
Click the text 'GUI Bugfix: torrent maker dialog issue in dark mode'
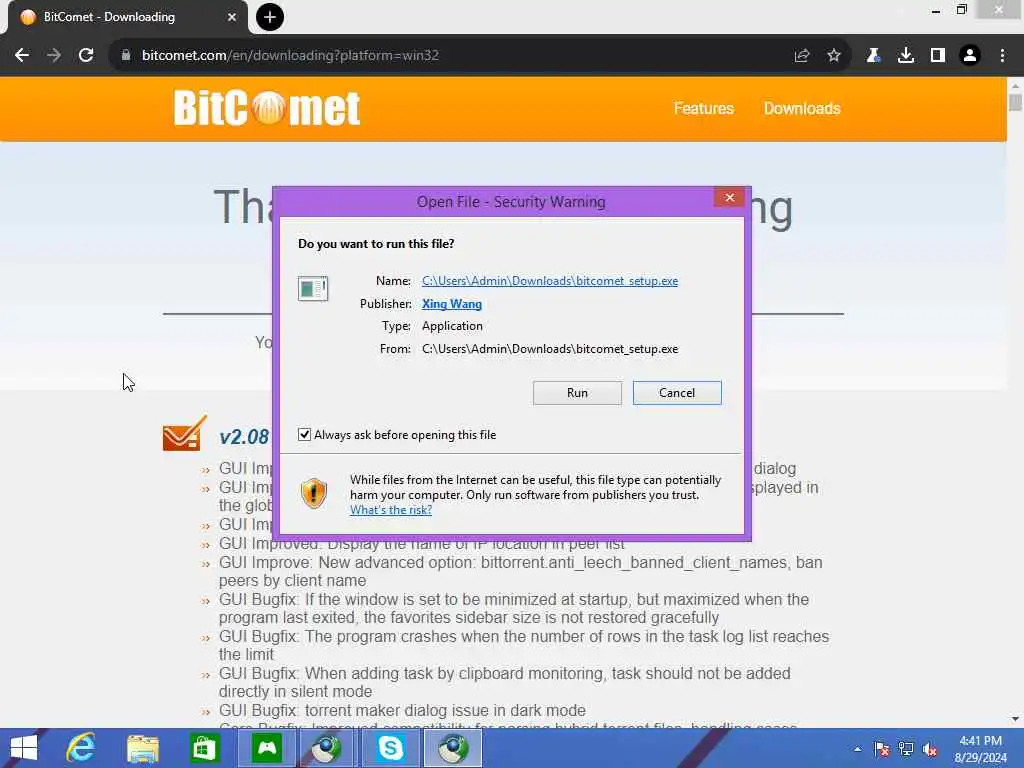(x=402, y=711)
